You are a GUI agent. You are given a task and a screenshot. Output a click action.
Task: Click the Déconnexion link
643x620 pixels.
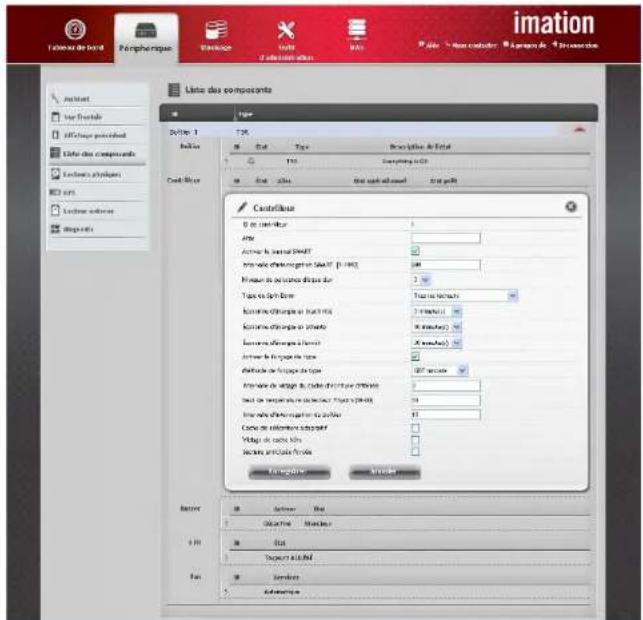(x=575, y=45)
